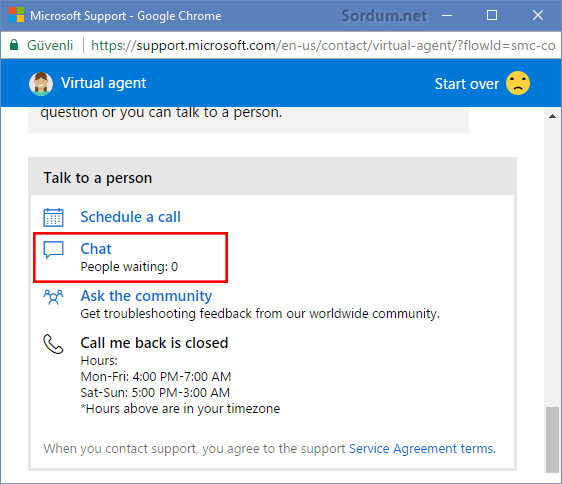562x484 pixels.
Task: Click the calendar icon beside Schedule a call
Action: click(53, 217)
